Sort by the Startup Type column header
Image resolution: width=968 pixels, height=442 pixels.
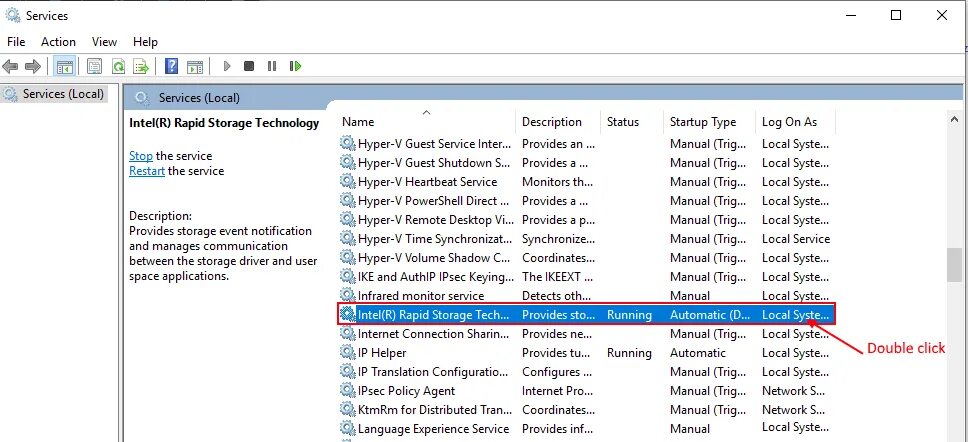[709, 122]
